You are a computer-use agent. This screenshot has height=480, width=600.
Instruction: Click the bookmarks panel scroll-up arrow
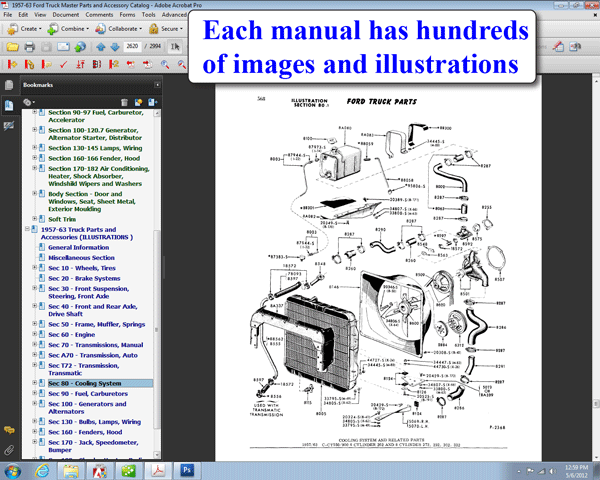tap(157, 113)
